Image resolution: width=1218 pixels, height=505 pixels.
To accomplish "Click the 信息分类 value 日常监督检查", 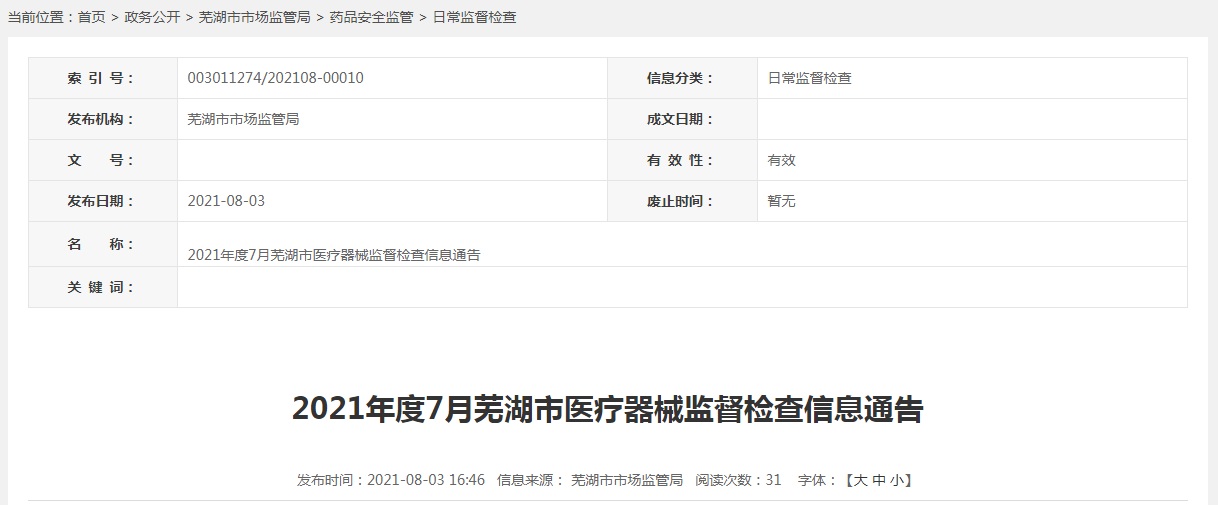I will [810, 78].
